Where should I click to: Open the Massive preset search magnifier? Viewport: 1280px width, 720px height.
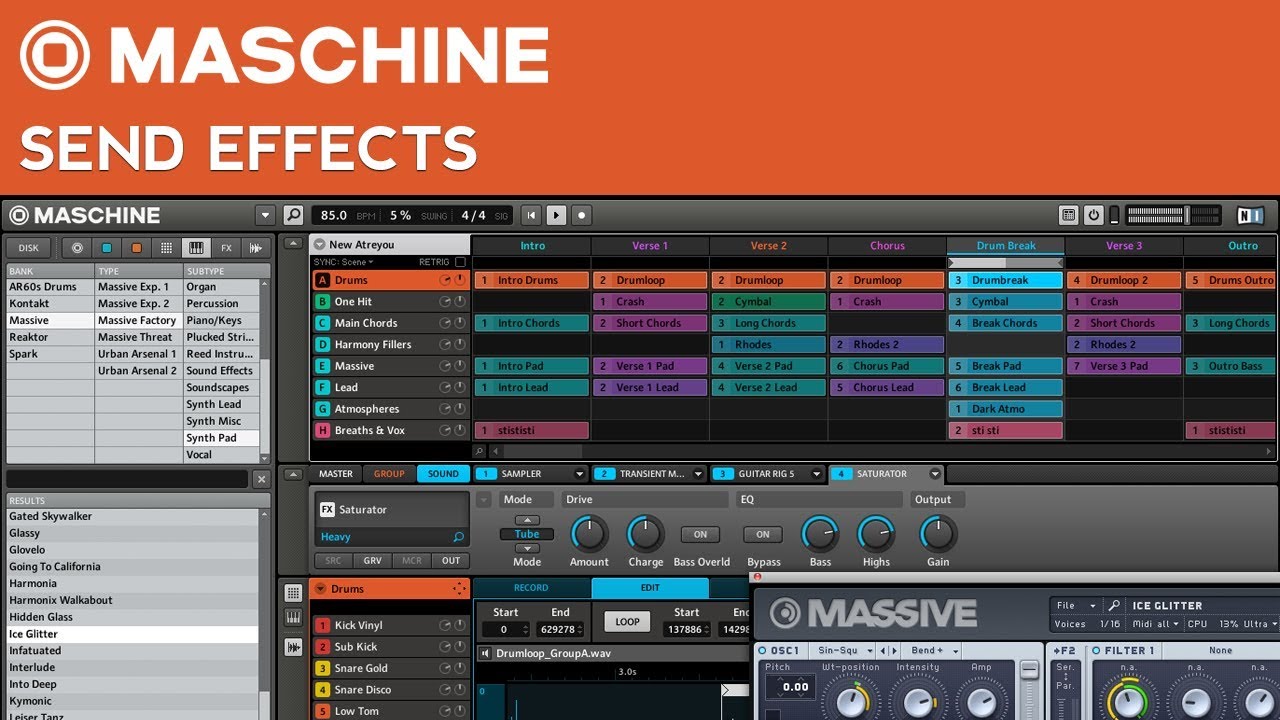pyautogui.click(x=1114, y=605)
